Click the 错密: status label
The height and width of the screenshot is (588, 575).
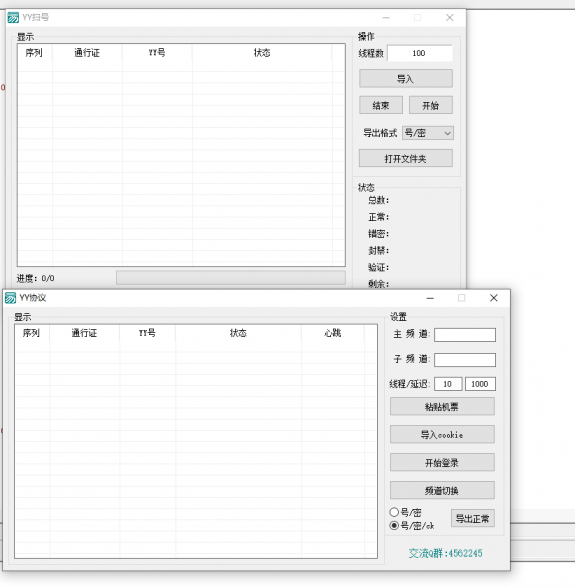point(378,234)
